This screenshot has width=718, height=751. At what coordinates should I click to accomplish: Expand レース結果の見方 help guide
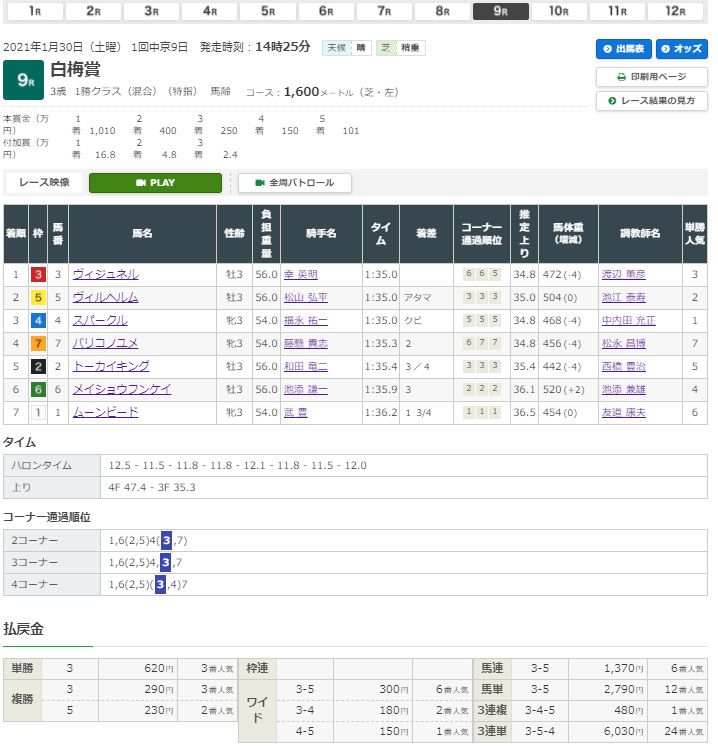(651, 101)
